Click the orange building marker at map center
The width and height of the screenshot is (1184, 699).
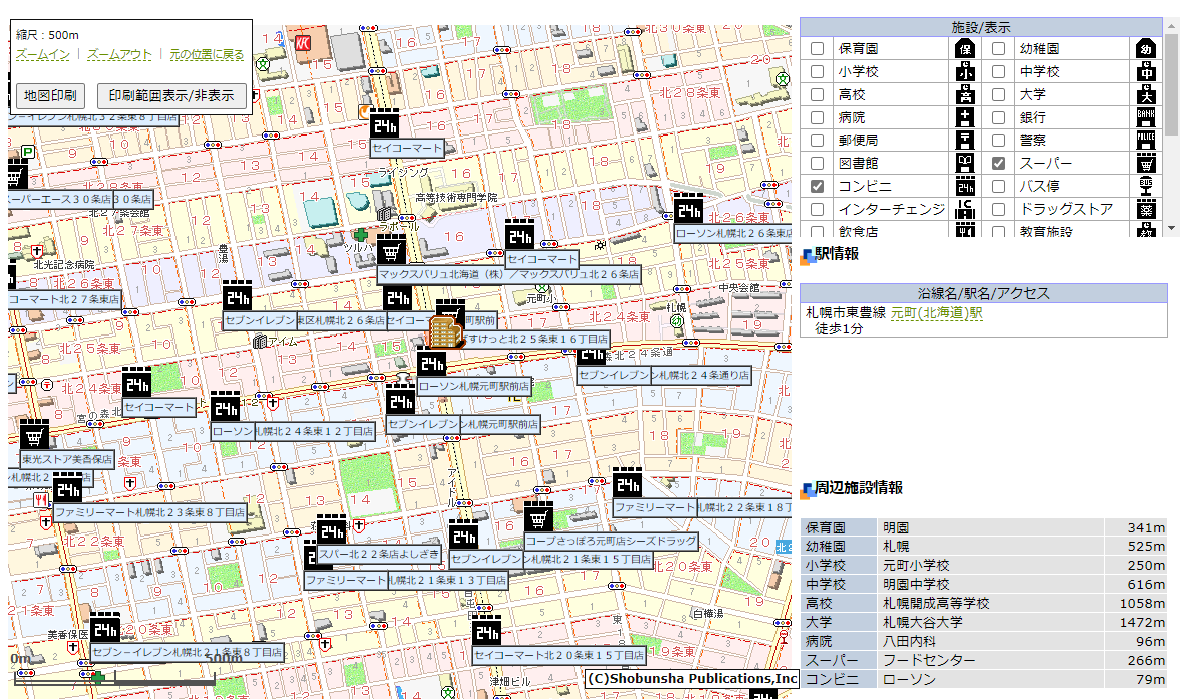(443, 331)
